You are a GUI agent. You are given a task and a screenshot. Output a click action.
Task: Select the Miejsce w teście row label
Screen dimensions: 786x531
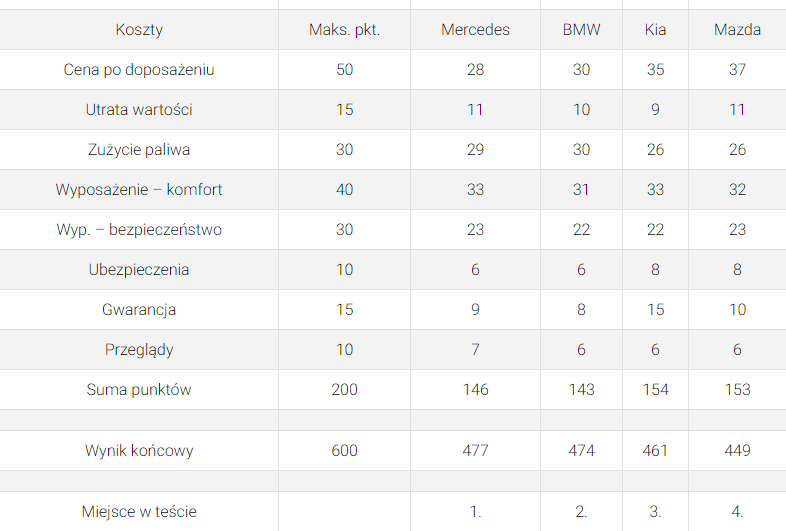[139, 512]
